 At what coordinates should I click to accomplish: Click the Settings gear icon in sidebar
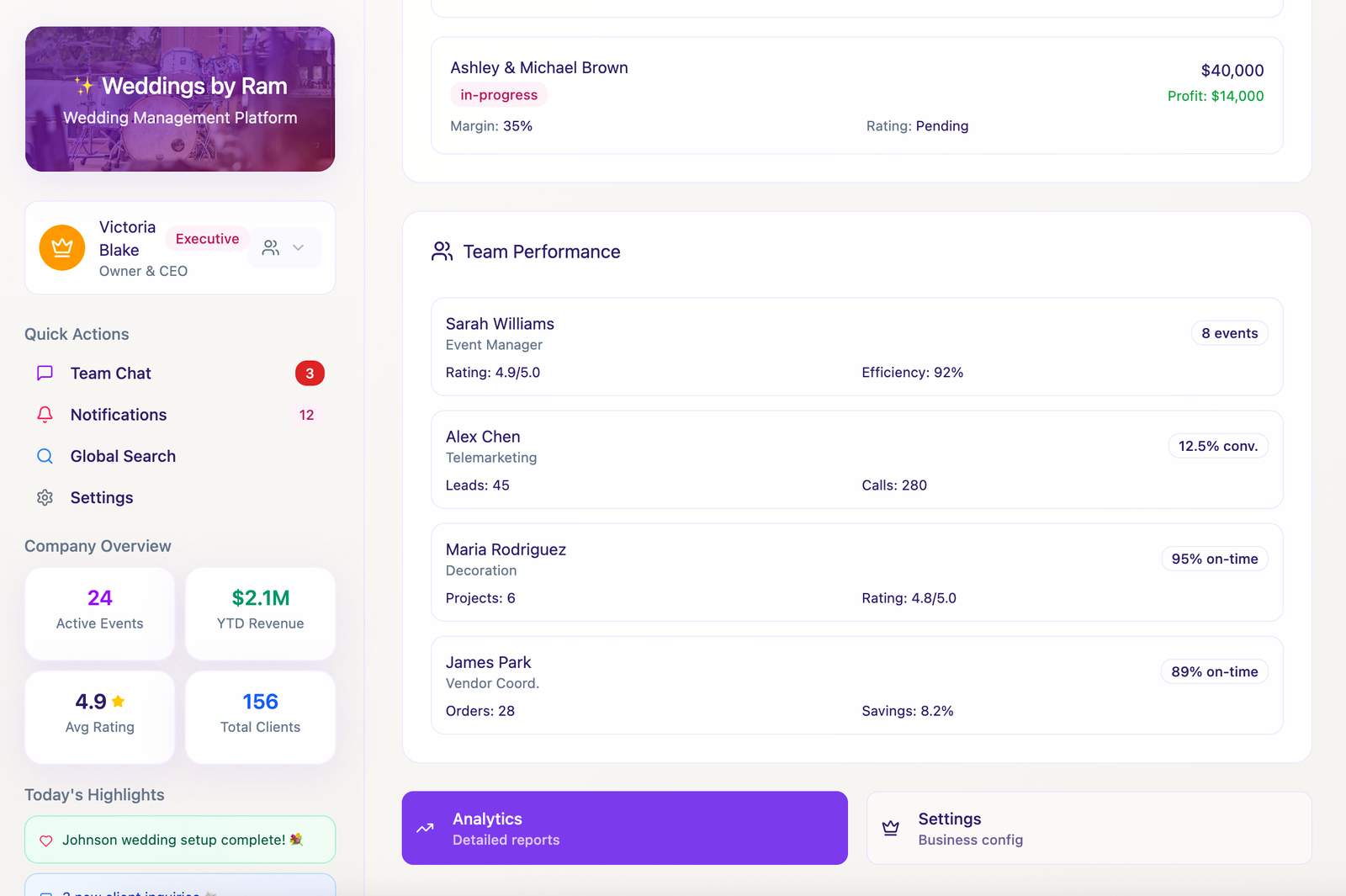coord(45,498)
